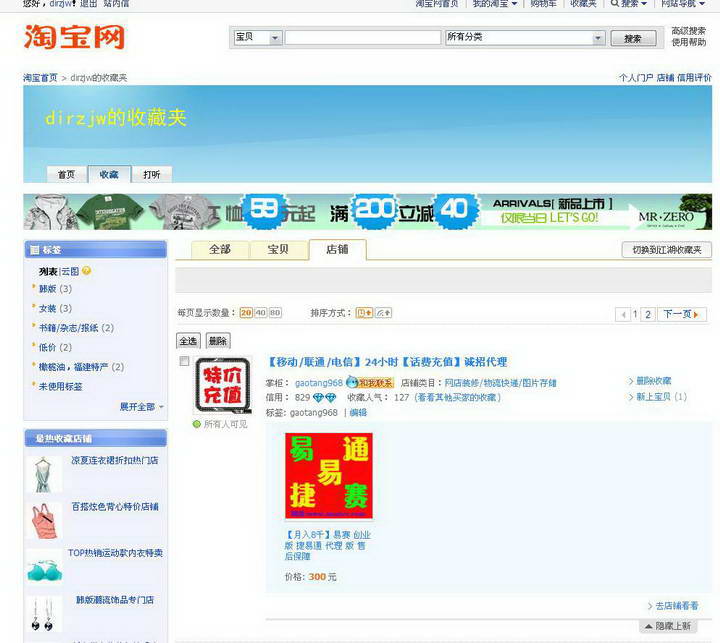Open the 首页 tab under the banner

coord(67,175)
